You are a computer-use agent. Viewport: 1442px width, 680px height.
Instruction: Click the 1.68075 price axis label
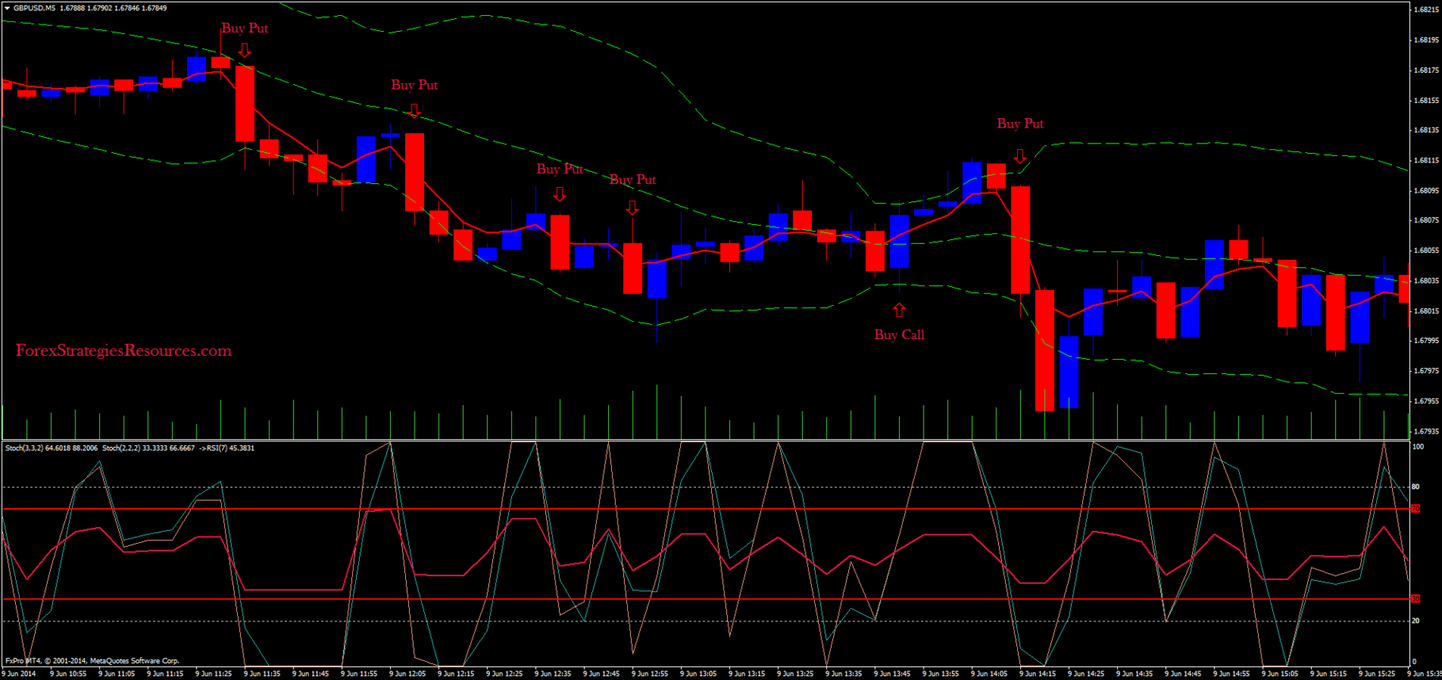(x=1426, y=221)
